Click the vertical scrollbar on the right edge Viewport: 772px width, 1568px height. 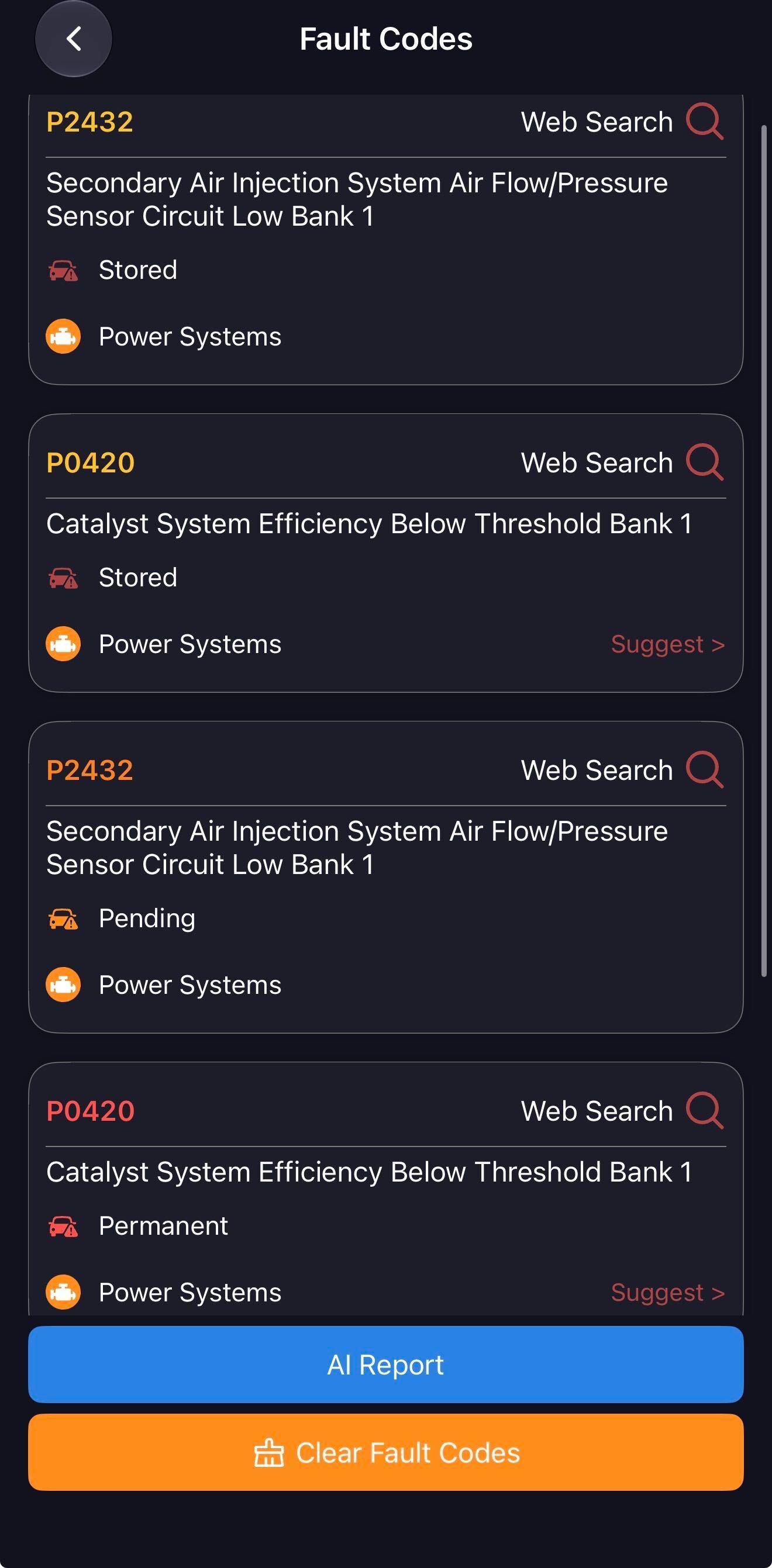[x=764, y=551]
